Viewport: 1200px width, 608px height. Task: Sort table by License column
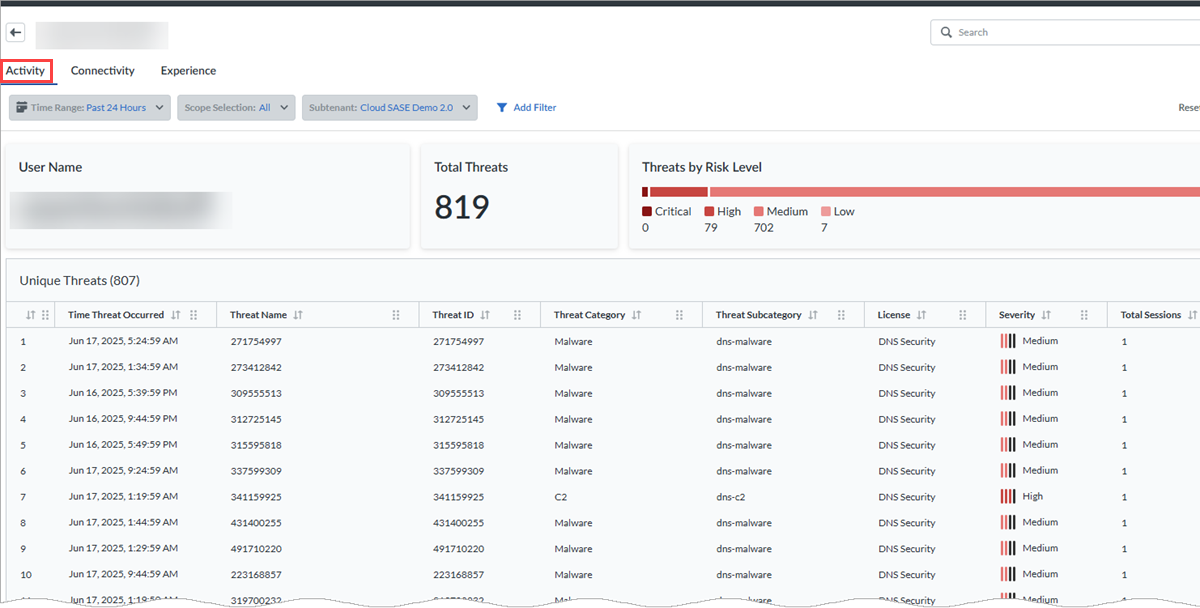[922, 315]
